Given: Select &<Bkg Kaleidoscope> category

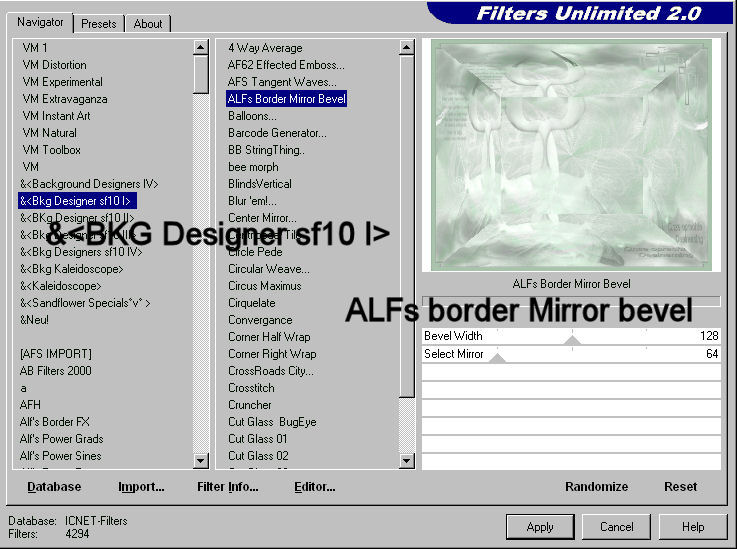Looking at the screenshot, I should tap(71, 269).
